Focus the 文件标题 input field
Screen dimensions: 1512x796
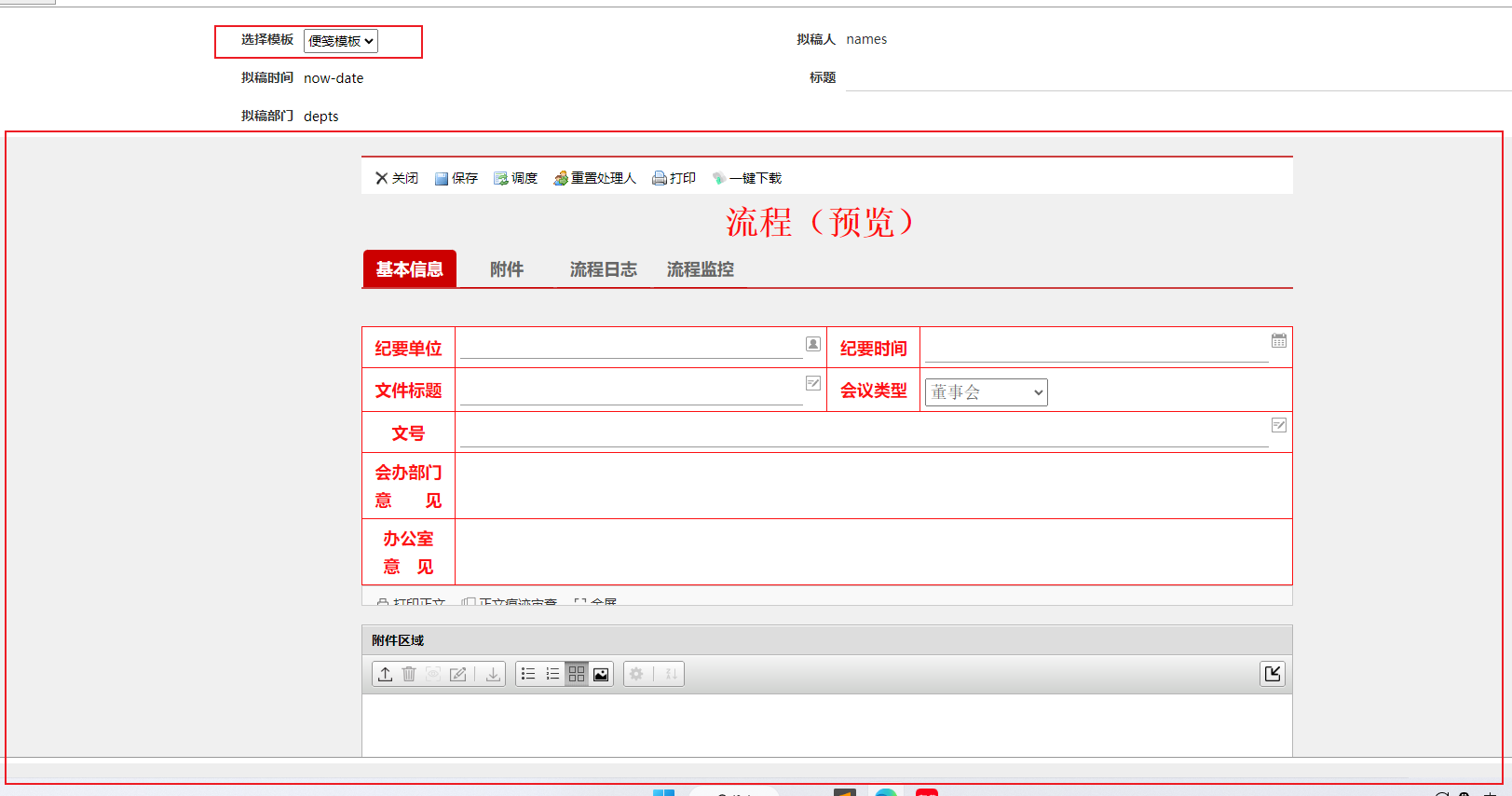pyautogui.click(x=632, y=391)
